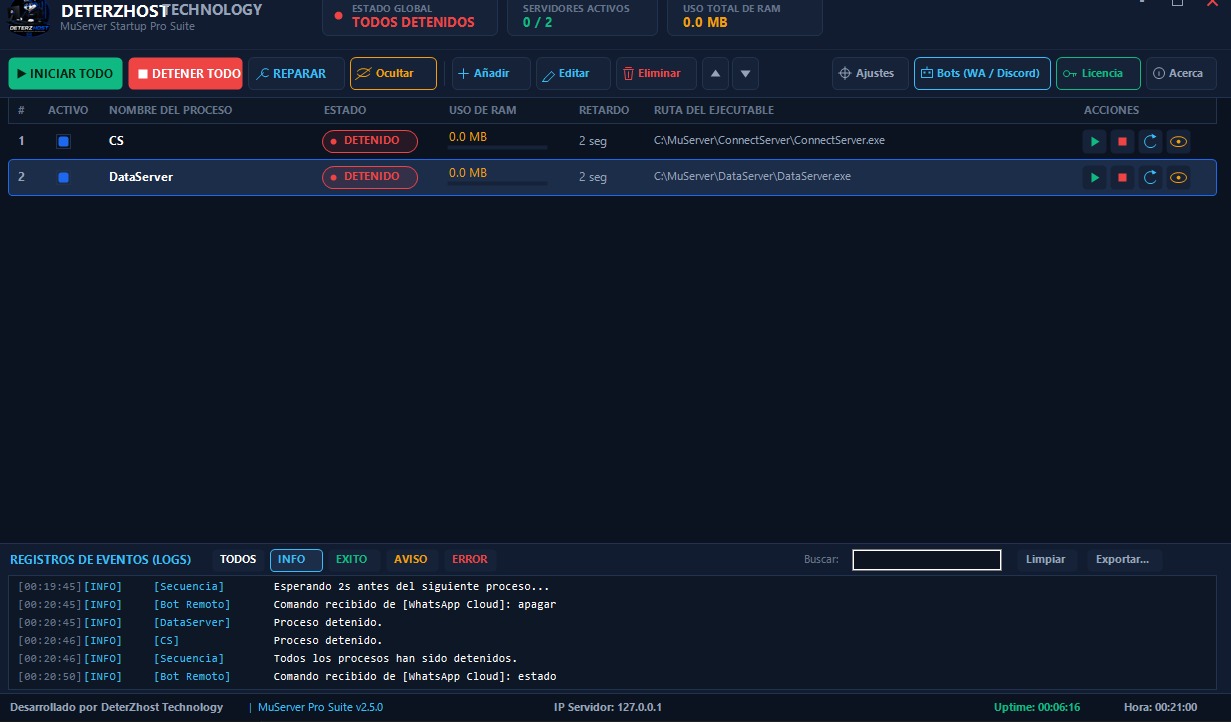Click the DeterZhost logo icon

coord(28,18)
